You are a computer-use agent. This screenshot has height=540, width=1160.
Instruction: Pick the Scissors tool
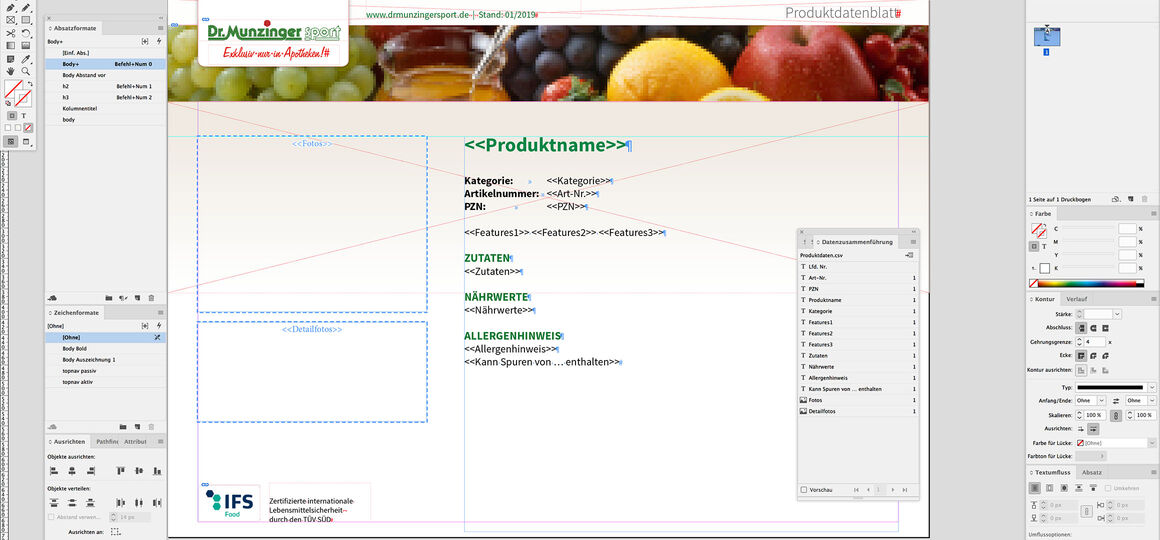11,33
